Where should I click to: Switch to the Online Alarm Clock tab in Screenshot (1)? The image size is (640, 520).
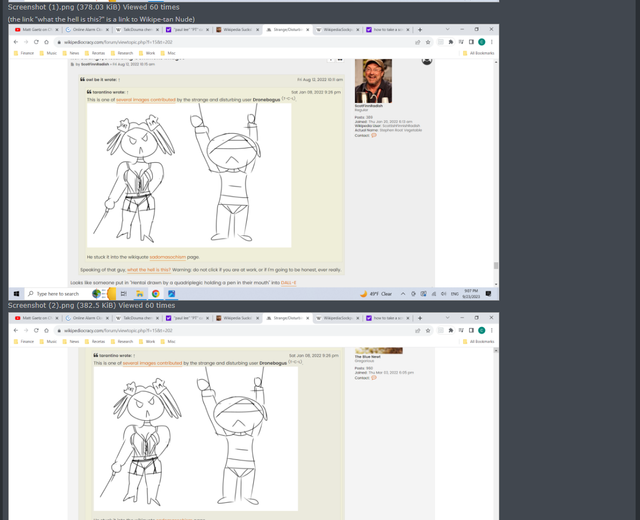point(87,30)
